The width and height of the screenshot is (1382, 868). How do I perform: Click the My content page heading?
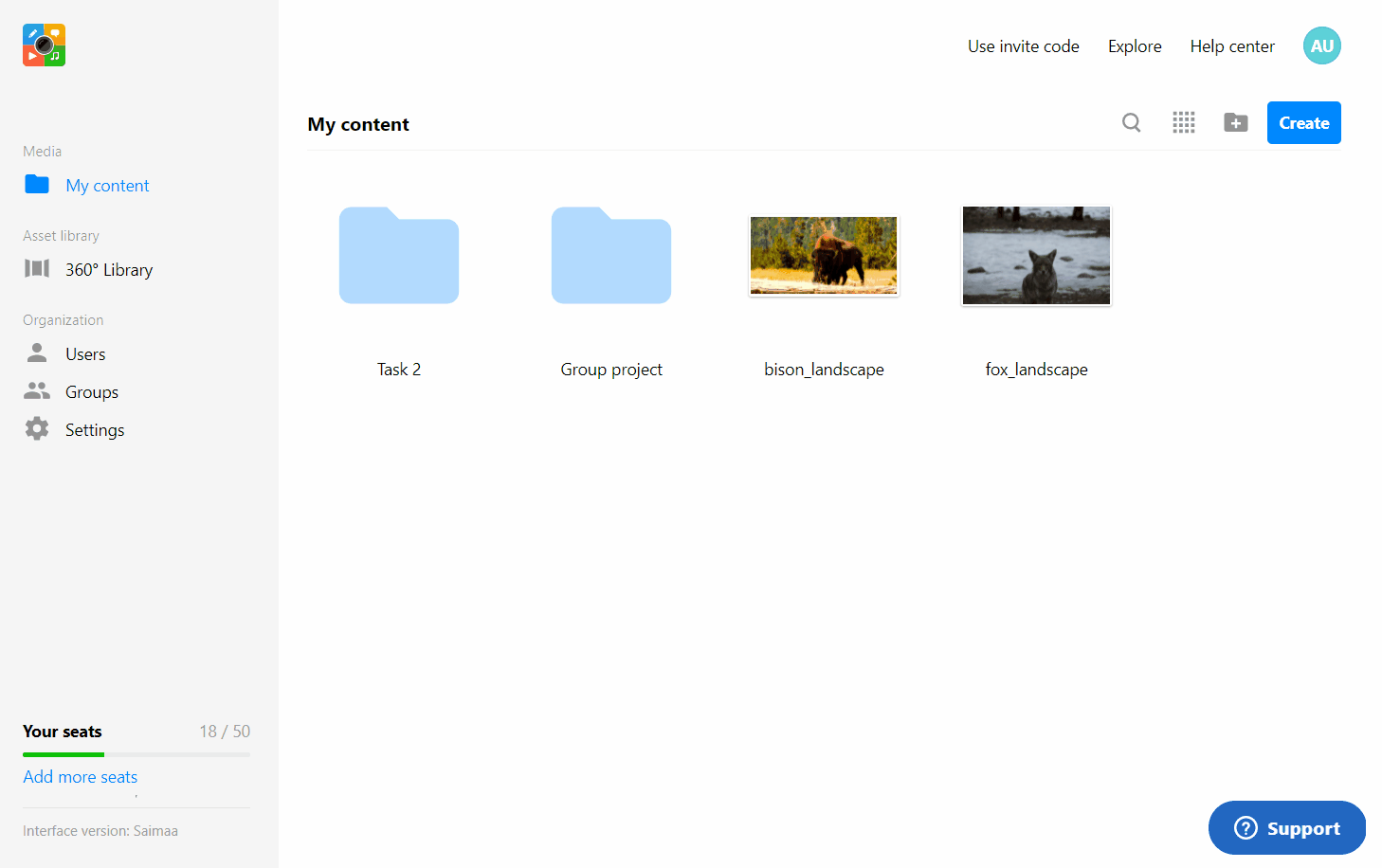click(358, 124)
